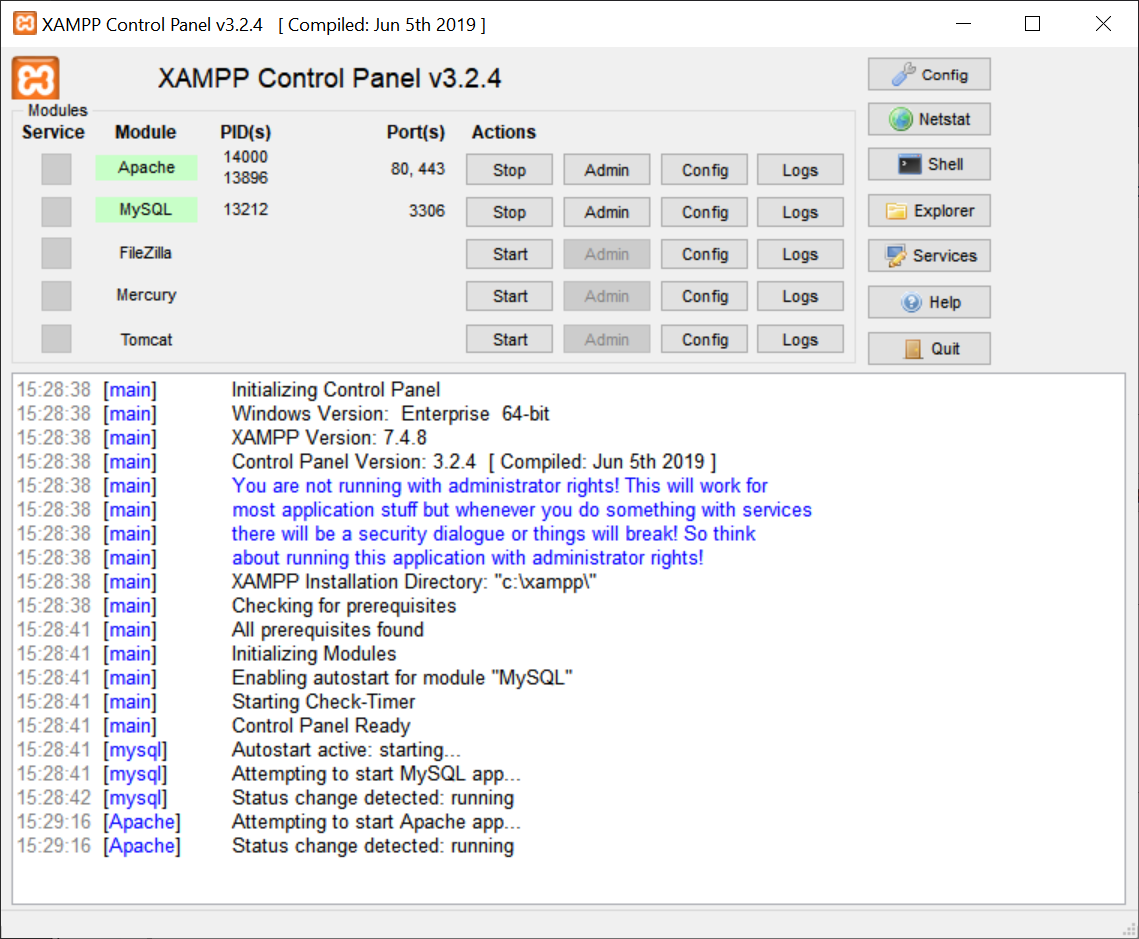Click the Module column header
Screen dimensions: 1139x939
tap(145, 132)
